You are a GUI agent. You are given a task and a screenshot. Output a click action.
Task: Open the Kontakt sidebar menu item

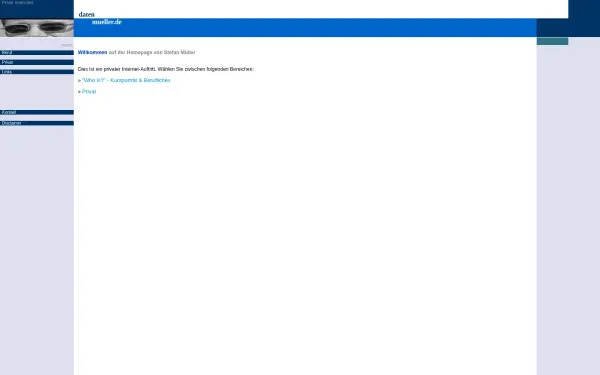(x=37, y=112)
